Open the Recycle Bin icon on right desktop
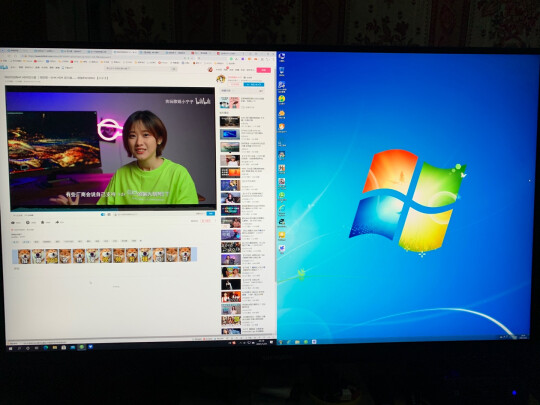The height and width of the screenshot is (405, 540). [x=282, y=71]
